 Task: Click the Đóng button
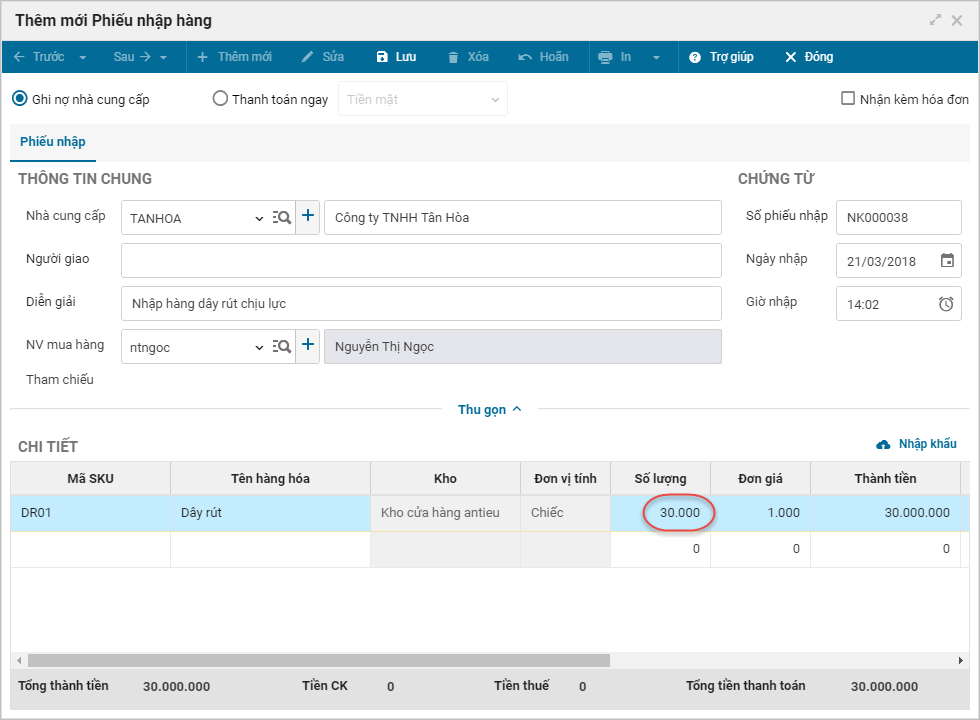tap(808, 57)
